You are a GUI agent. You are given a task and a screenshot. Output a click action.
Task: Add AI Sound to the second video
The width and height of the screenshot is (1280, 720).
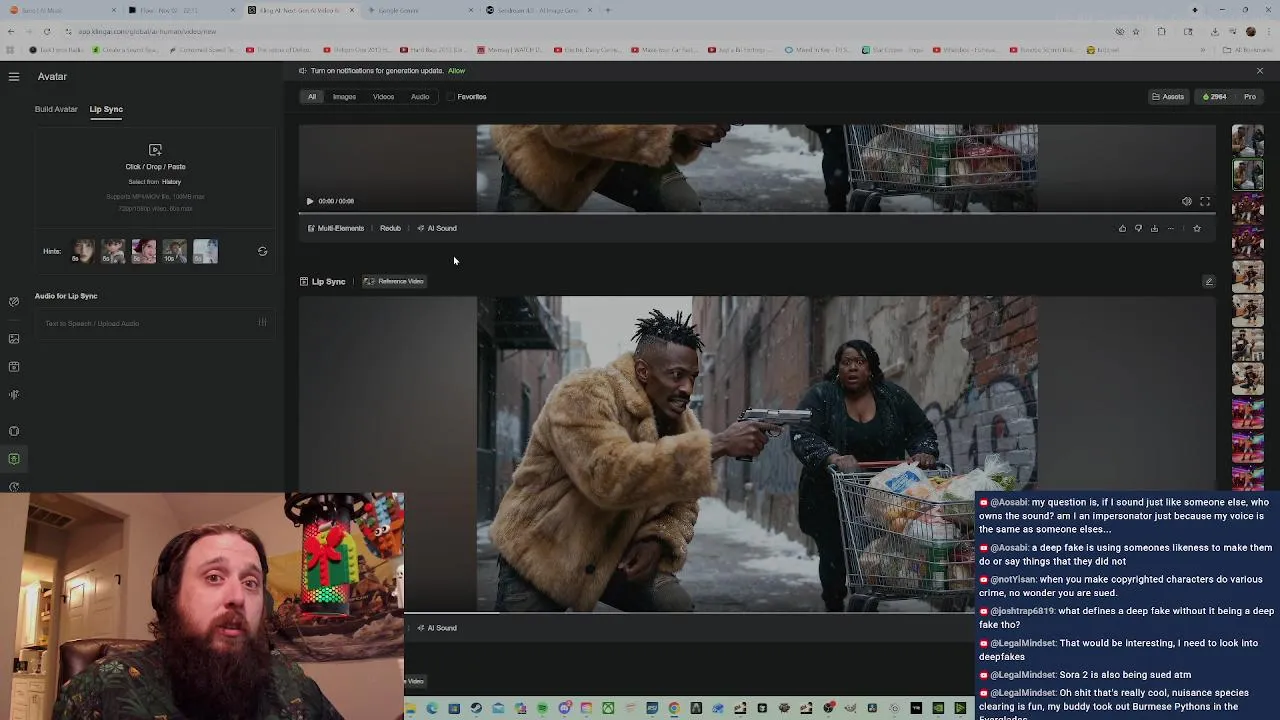[x=437, y=628]
